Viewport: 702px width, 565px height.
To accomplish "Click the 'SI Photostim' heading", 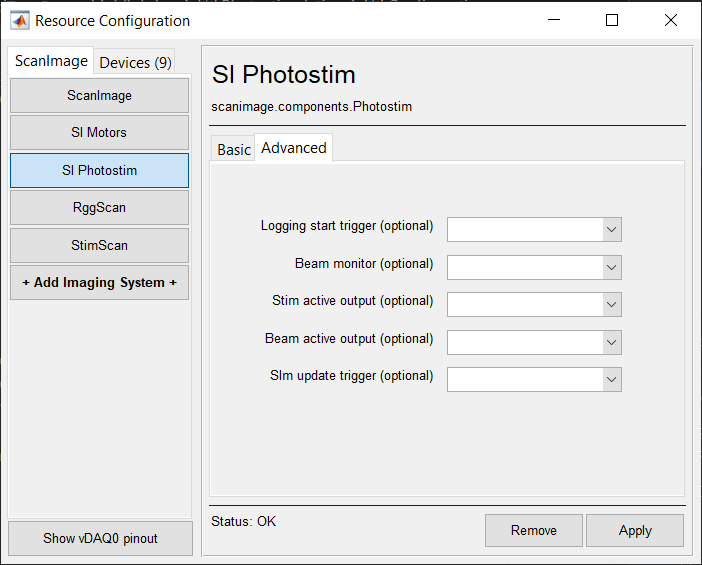I will [x=283, y=74].
